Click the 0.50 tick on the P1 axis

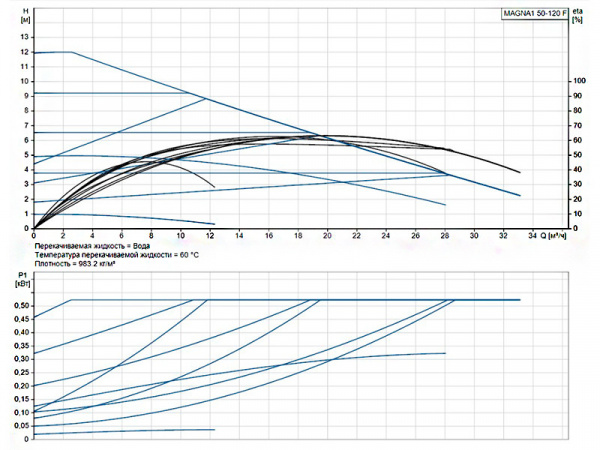(22, 305)
